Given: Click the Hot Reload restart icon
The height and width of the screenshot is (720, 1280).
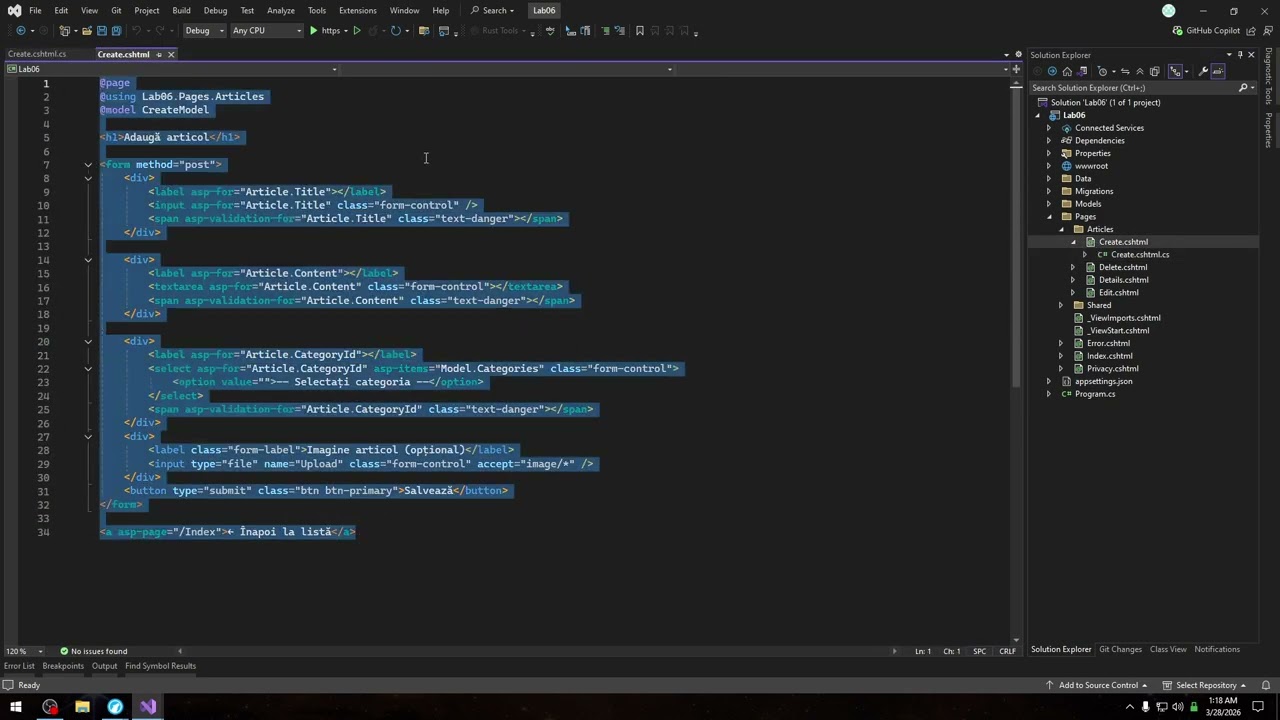Looking at the screenshot, I should point(396,31).
